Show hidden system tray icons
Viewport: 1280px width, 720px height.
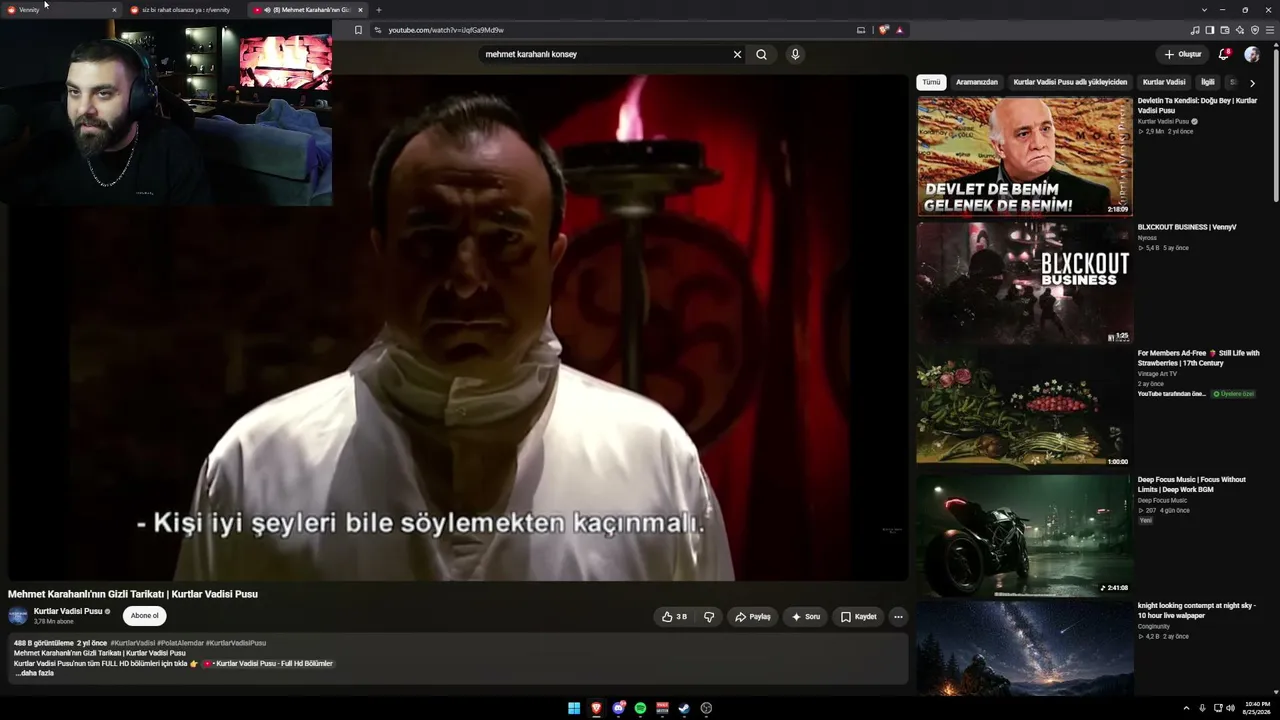pyautogui.click(x=1188, y=708)
